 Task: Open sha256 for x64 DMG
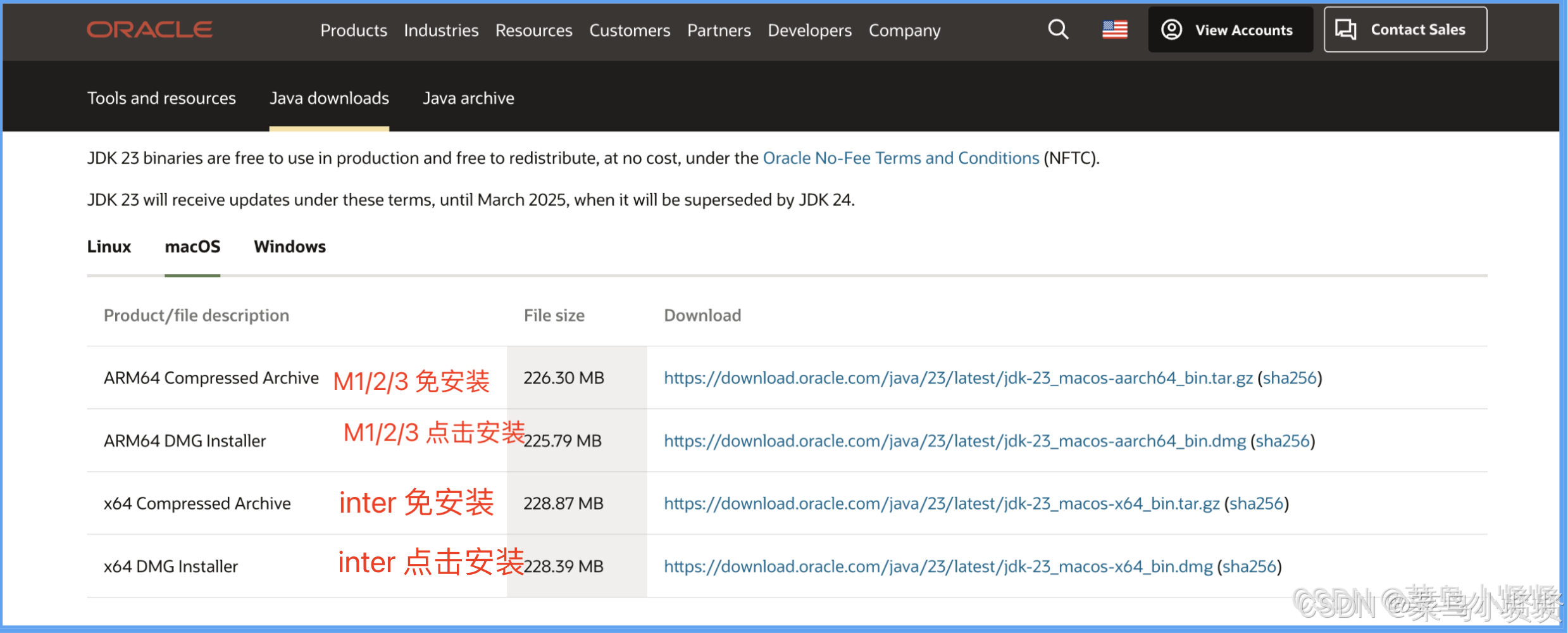tap(1250, 566)
